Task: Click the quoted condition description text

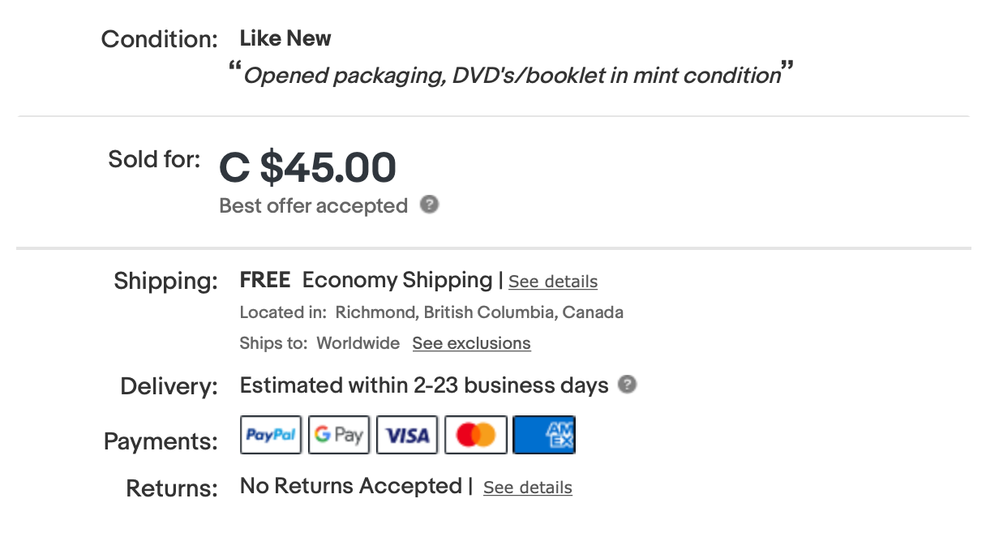Action: coord(511,75)
